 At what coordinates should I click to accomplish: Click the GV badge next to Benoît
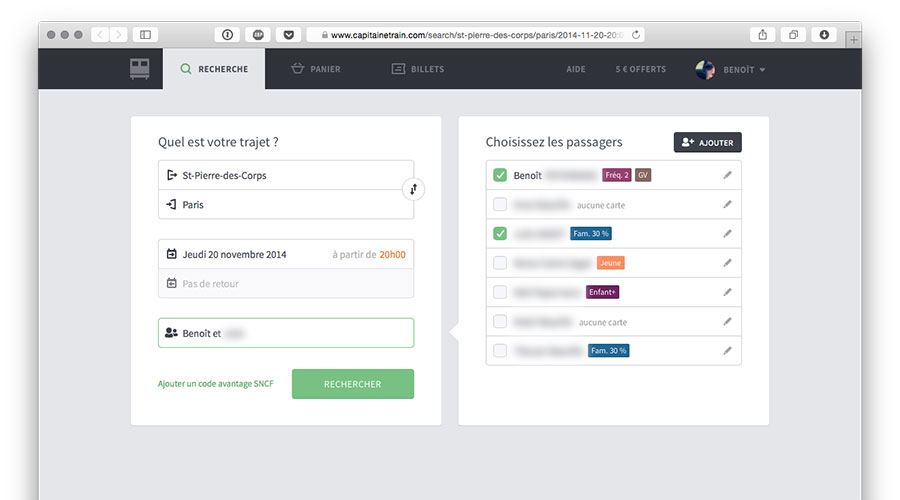coord(643,175)
